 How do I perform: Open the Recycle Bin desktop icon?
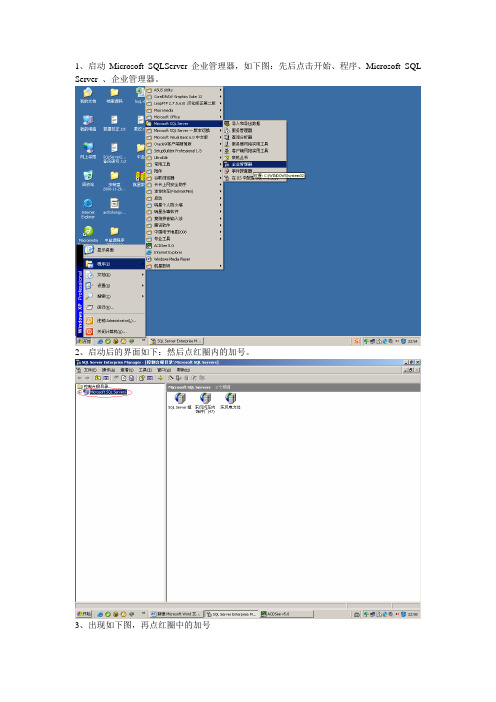pyautogui.click(x=88, y=178)
